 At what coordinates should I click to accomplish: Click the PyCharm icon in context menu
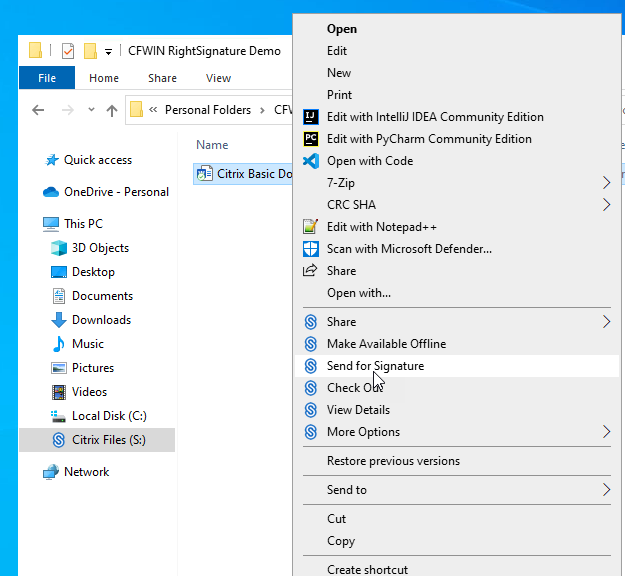coord(310,139)
